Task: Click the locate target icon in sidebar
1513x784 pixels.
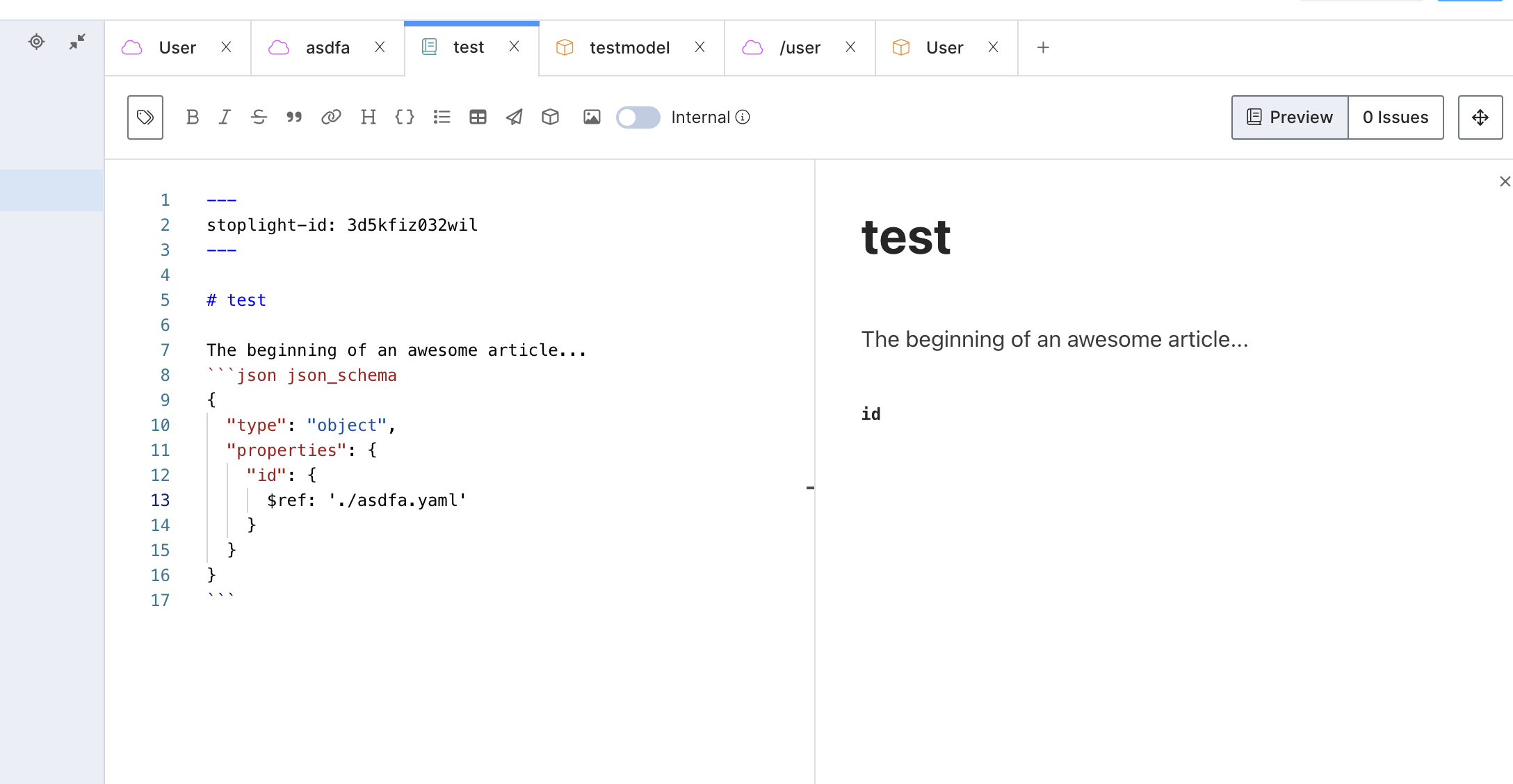Action: pos(36,42)
